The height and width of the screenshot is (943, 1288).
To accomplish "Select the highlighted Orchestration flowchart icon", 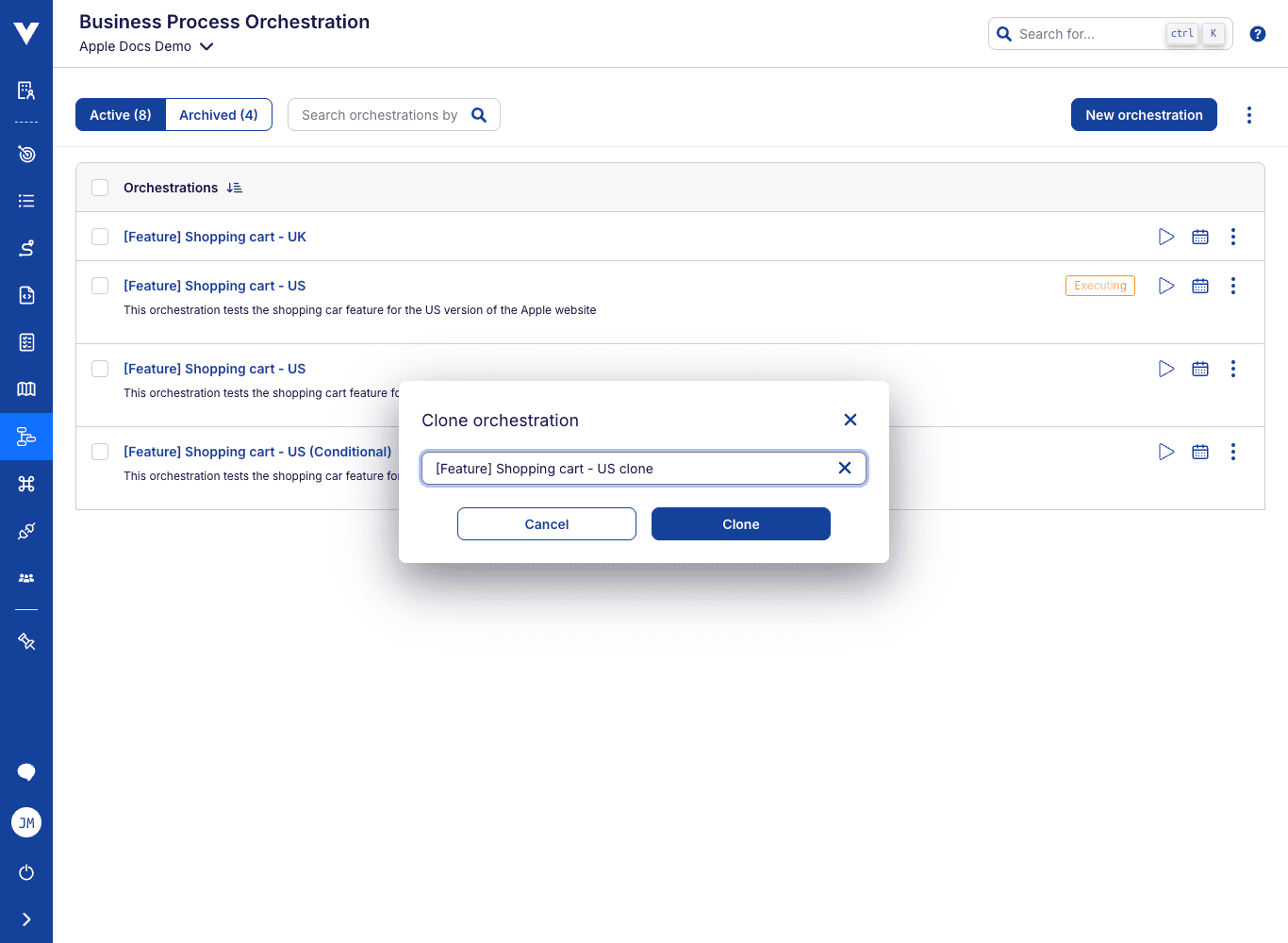I will coord(25,436).
